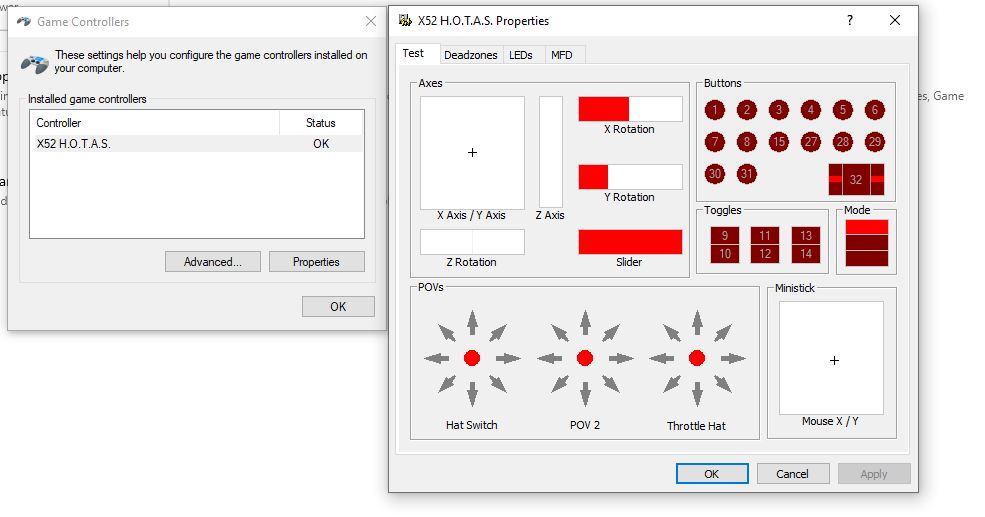
Task: Click button indicator 5
Action: click(x=842, y=110)
